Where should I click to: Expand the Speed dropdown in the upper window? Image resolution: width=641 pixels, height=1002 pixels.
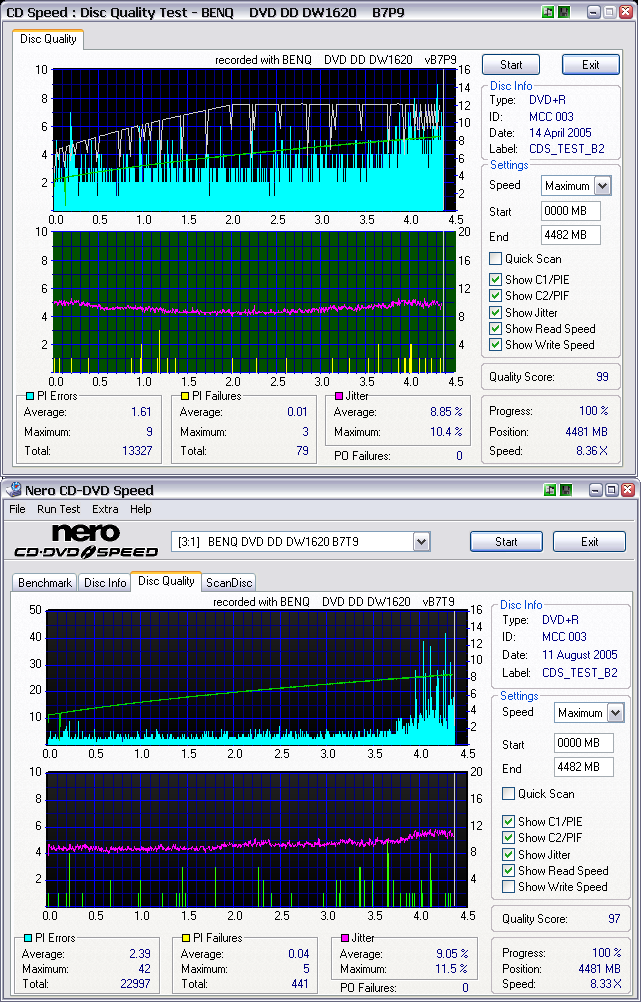[x=602, y=186]
